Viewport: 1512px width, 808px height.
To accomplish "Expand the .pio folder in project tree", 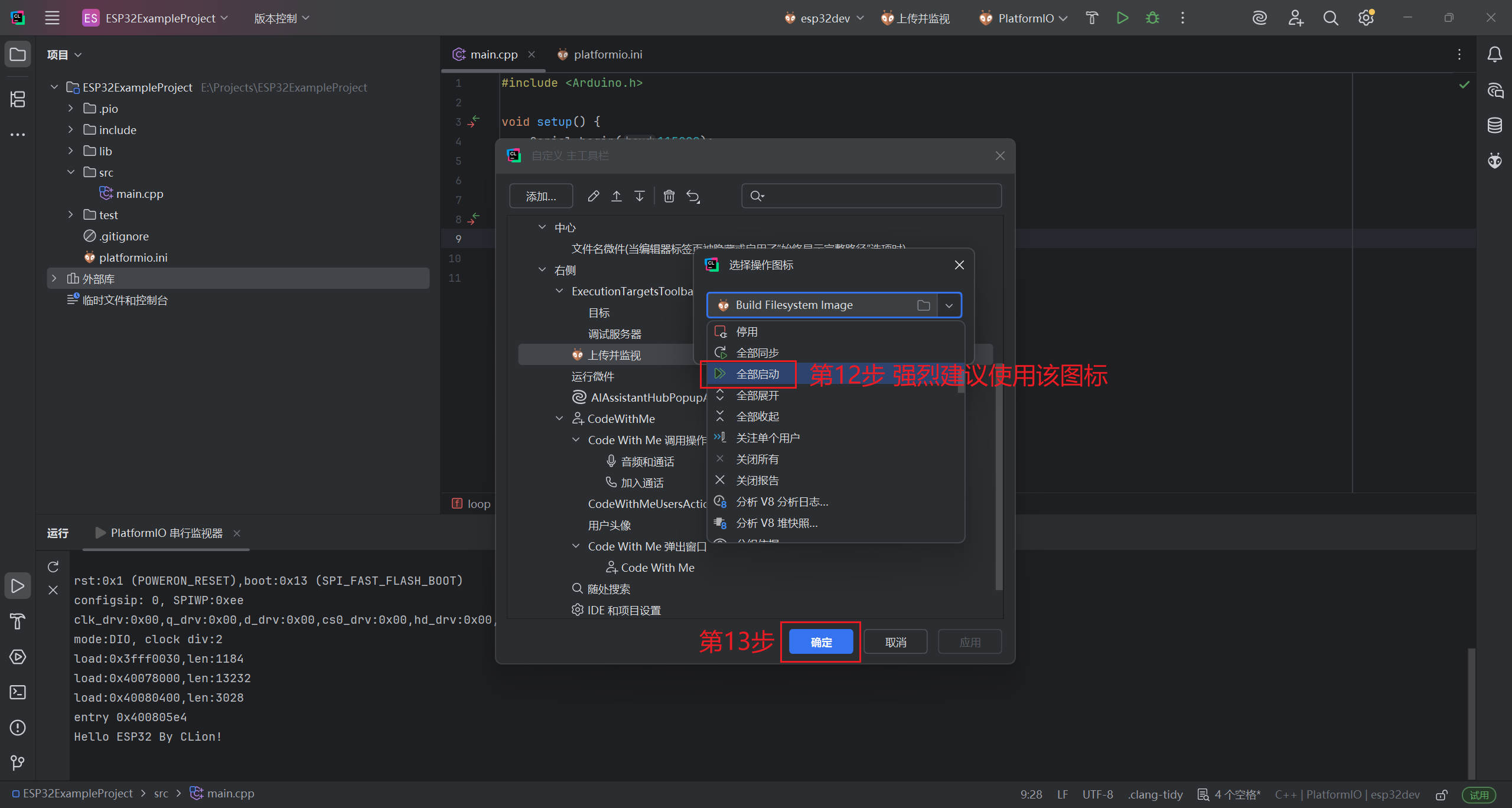I will point(70,109).
